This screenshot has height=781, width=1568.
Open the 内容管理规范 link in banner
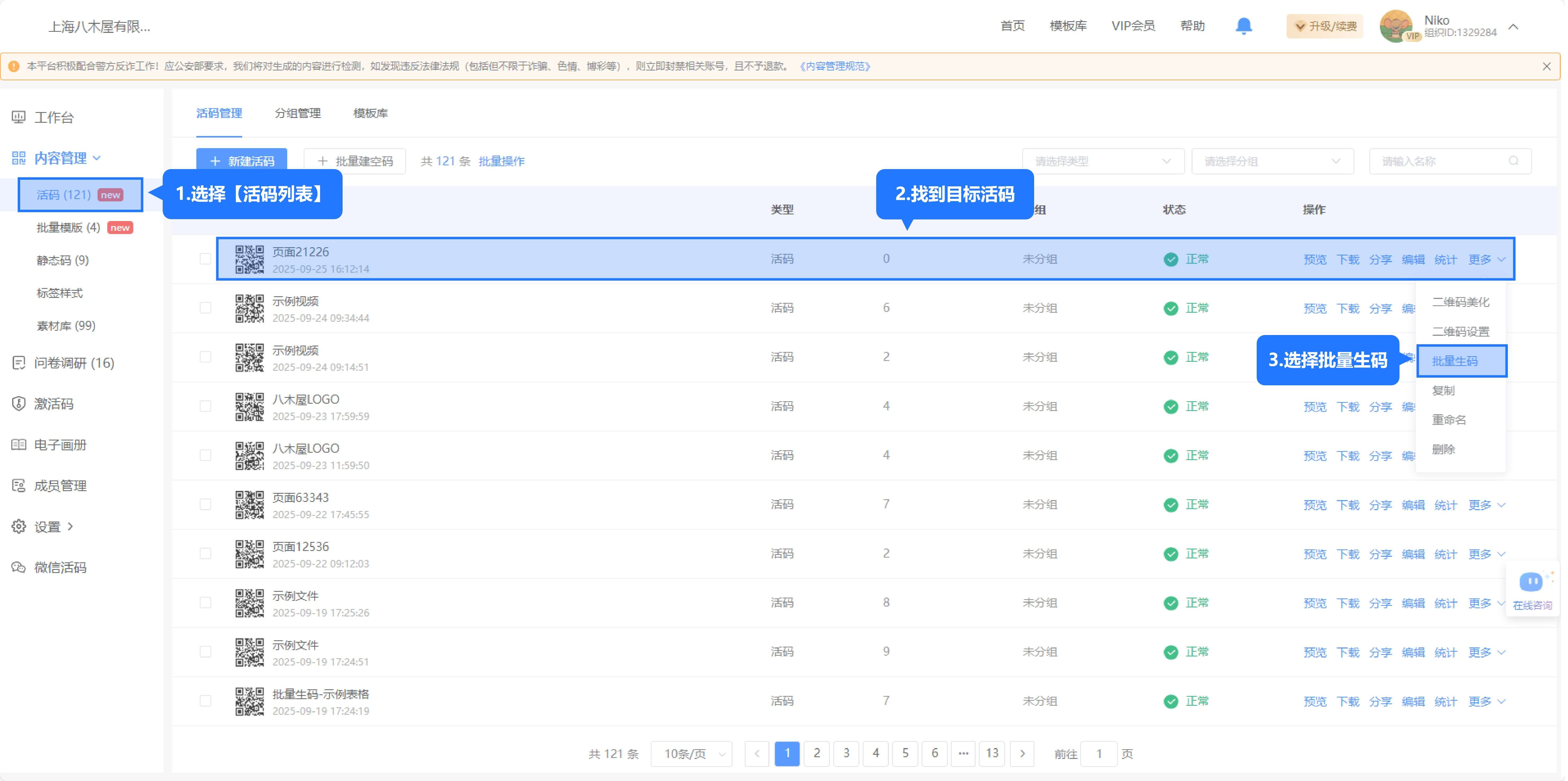click(x=835, y=66)
